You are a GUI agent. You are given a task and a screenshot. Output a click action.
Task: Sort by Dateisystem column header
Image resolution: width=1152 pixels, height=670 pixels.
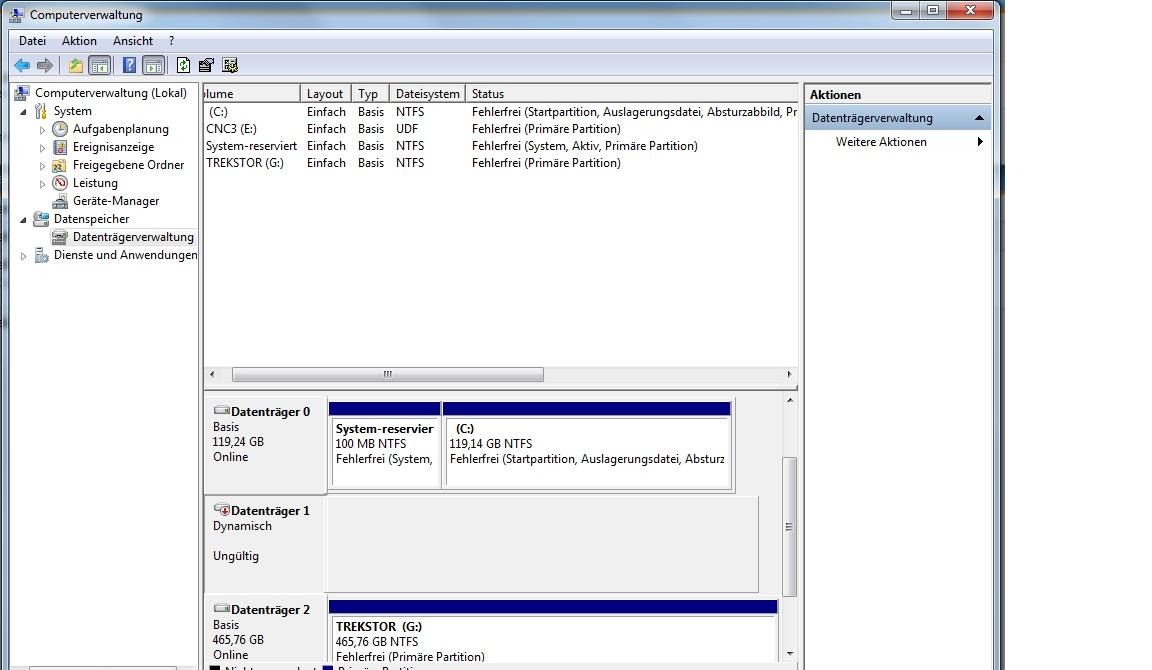[x=427, y=93]
